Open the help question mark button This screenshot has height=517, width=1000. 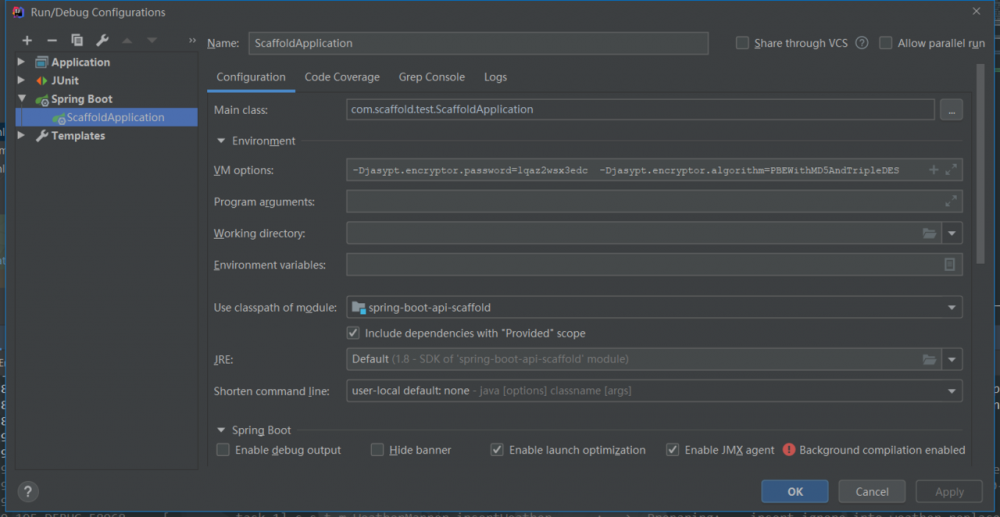click(28, 491)
